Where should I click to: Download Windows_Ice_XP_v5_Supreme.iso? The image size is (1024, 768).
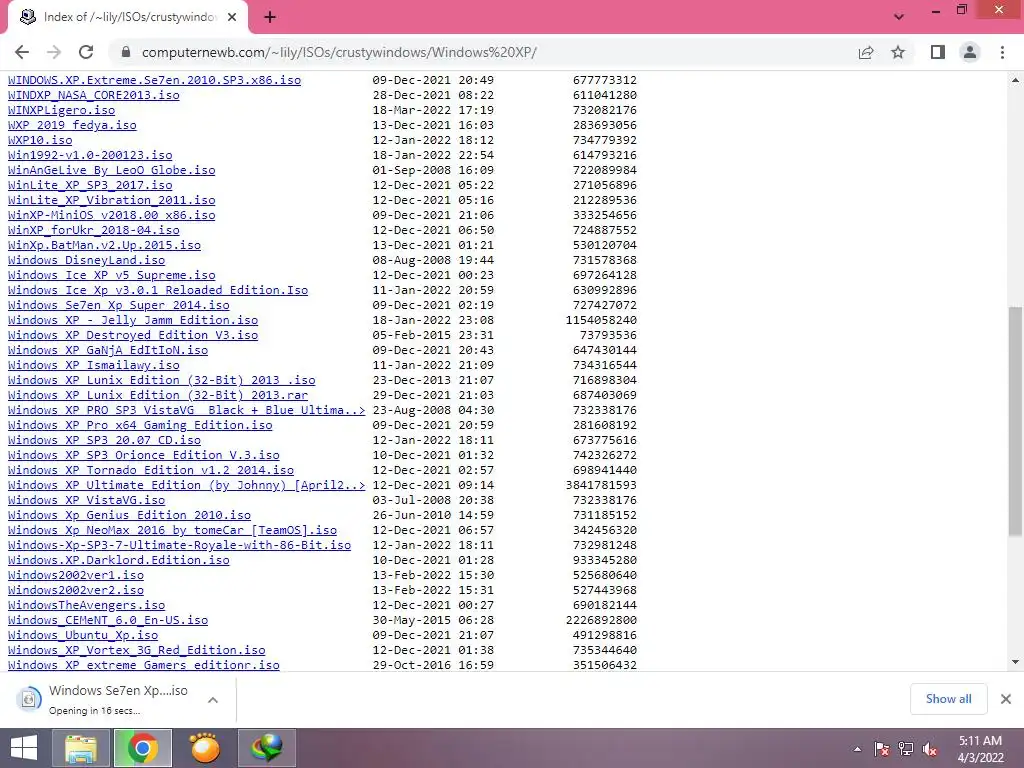pos(112,276)
